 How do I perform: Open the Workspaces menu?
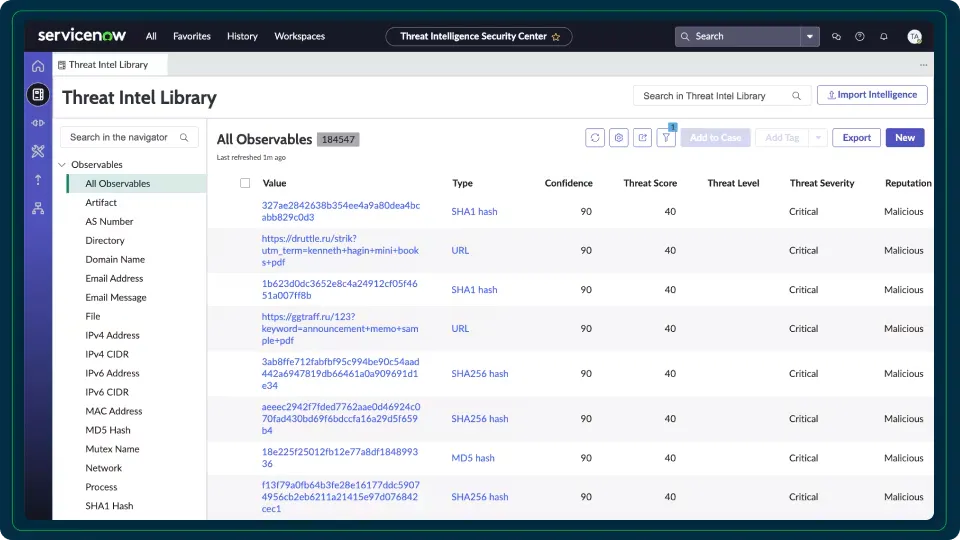click(x=299, y=36)
